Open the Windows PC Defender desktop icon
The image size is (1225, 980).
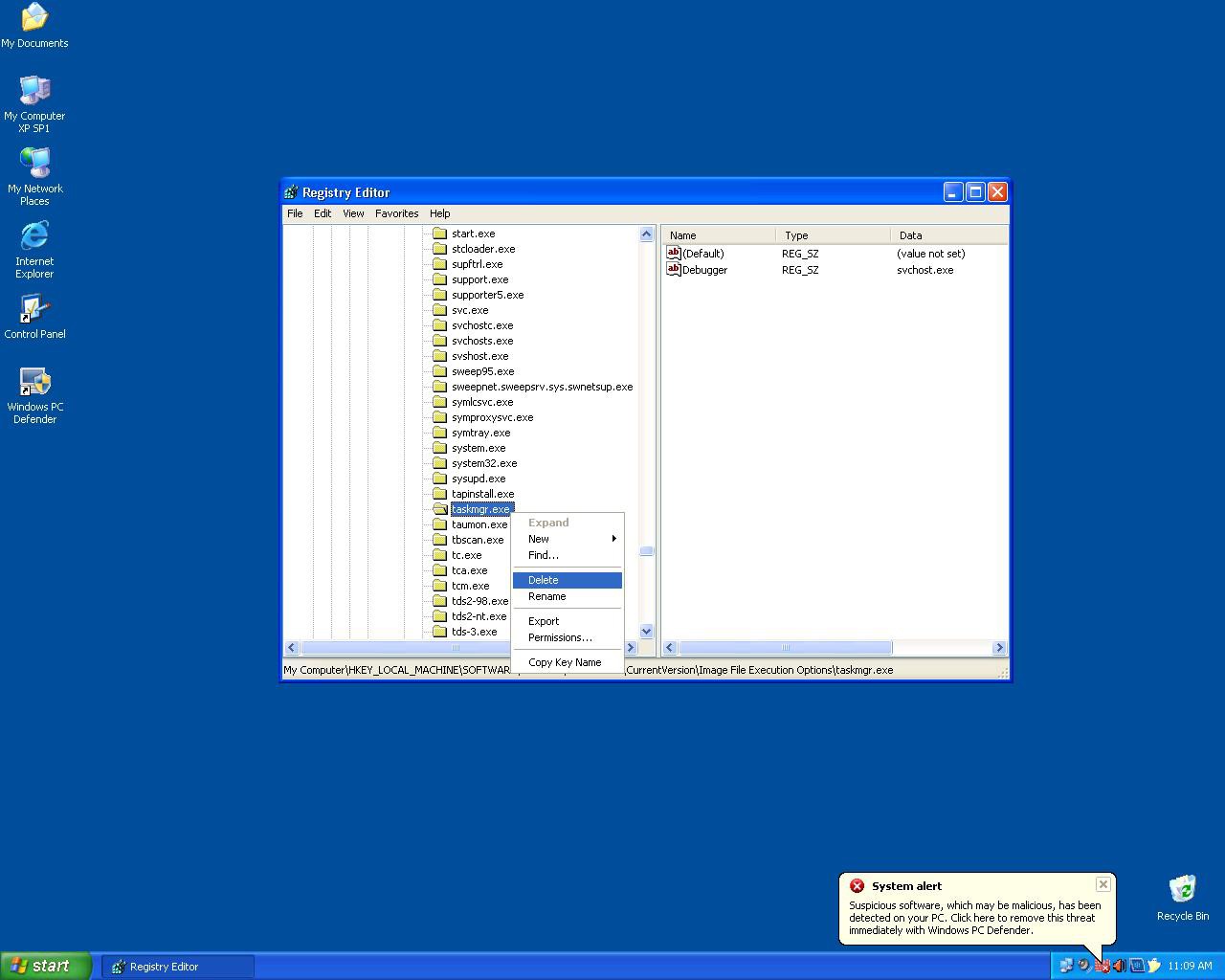[x=34, y=383]
